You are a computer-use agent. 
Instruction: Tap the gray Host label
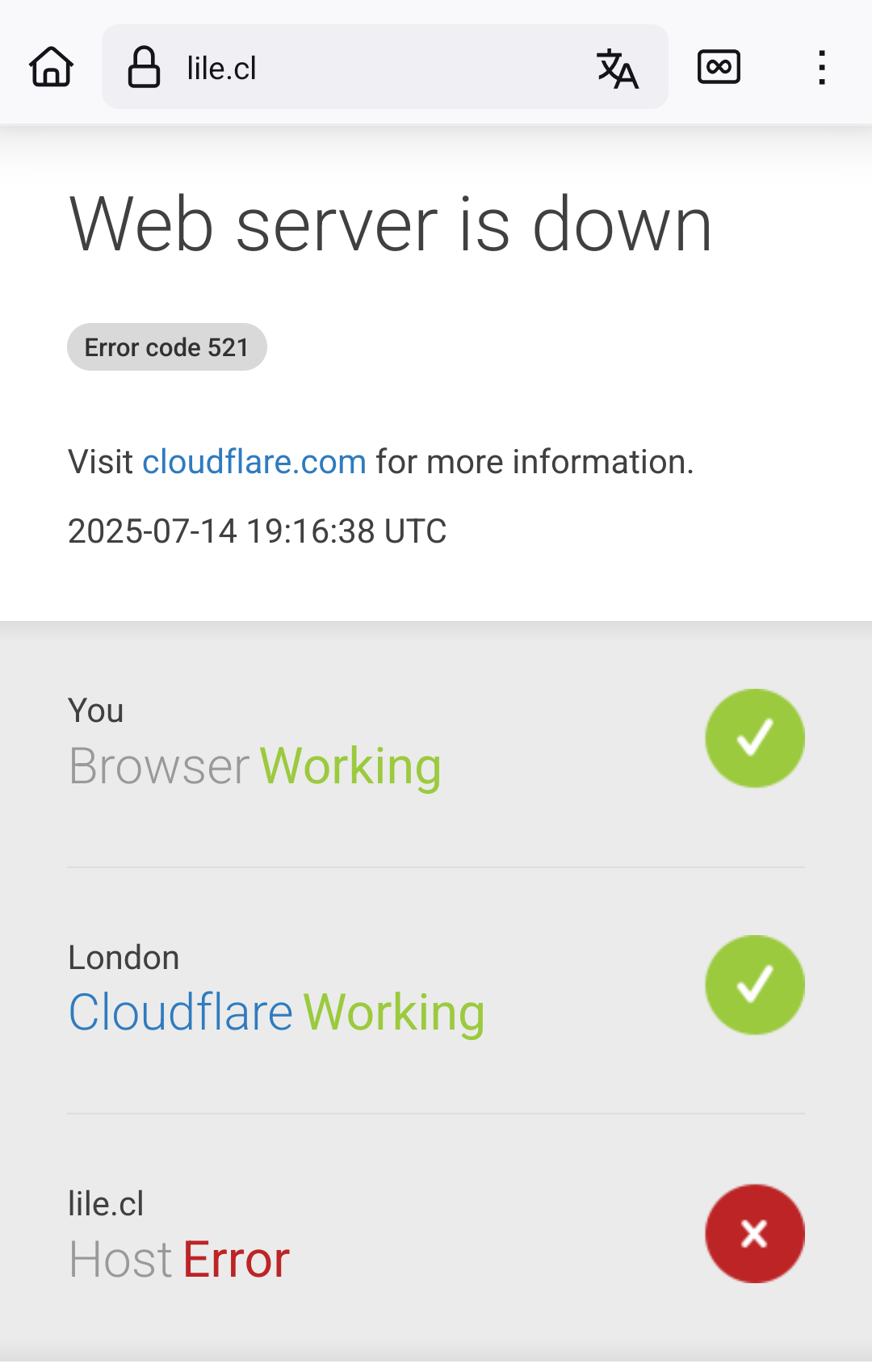(x=120, y=1260)
